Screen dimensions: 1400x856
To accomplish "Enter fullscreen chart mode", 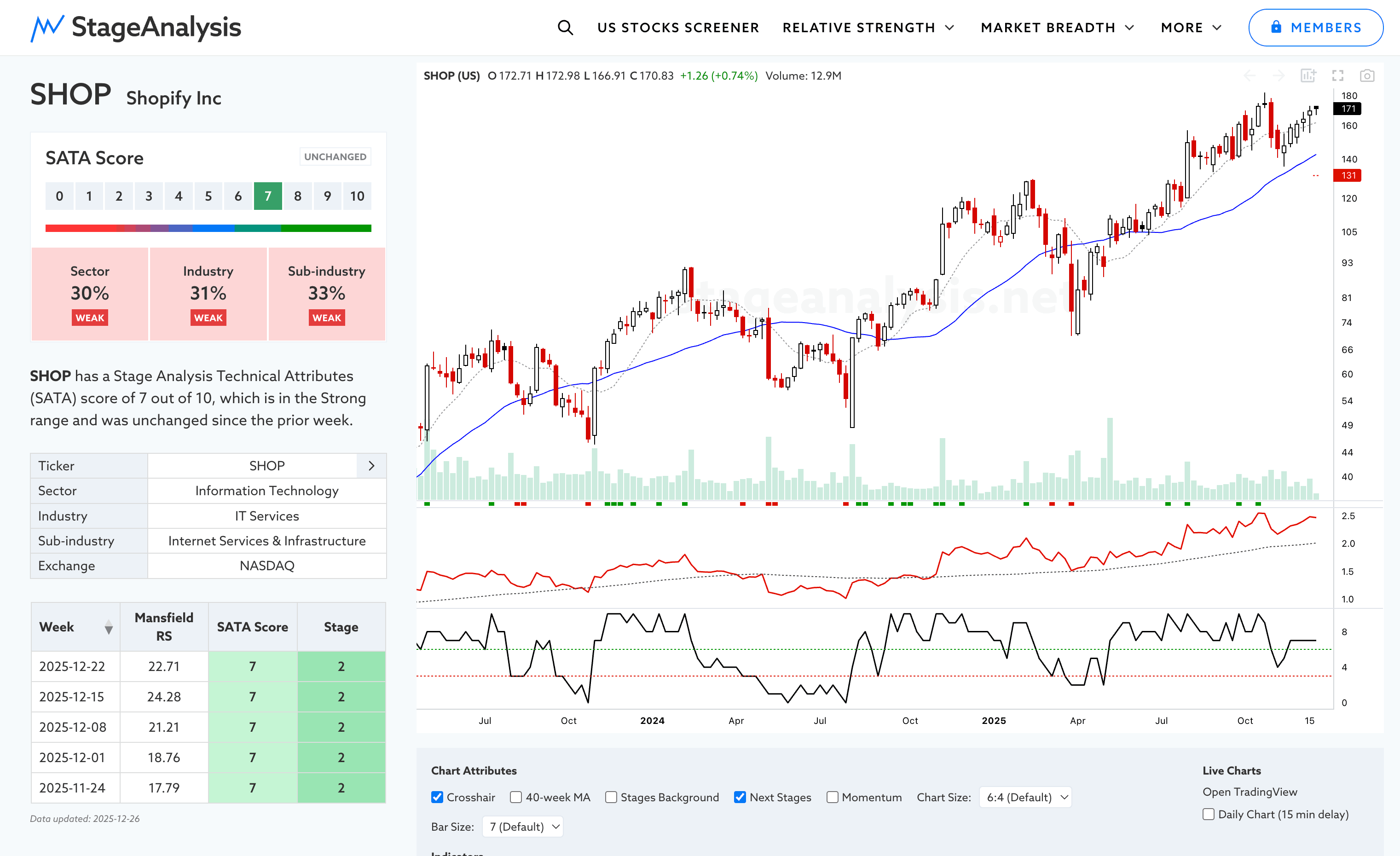I will [x=1337, y=75].
